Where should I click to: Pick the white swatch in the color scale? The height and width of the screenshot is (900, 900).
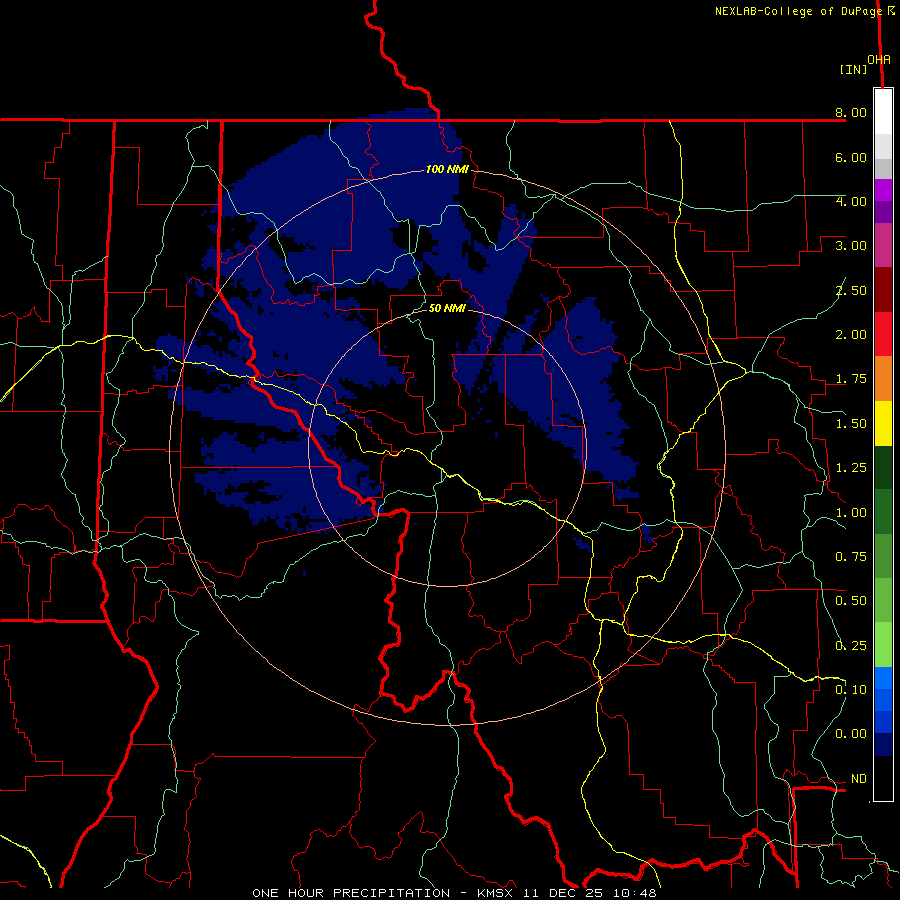(x=883, y=112)
